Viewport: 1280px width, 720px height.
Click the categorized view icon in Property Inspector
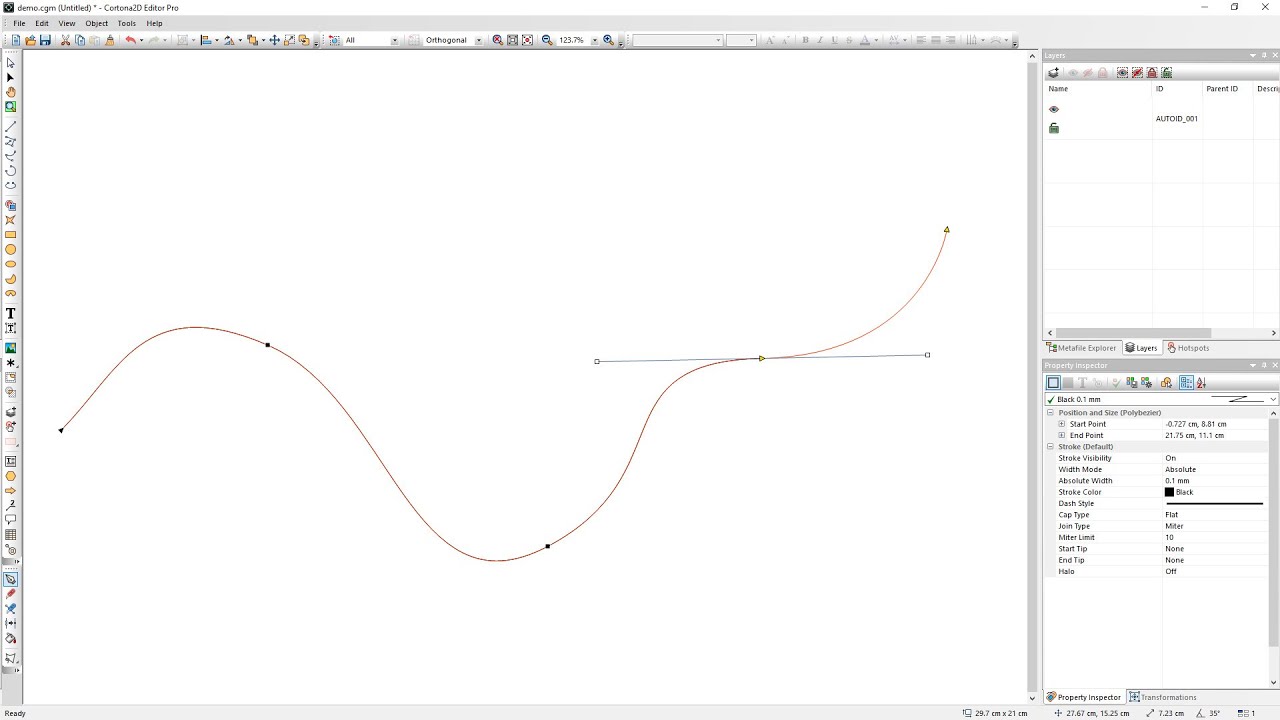coord(1186,382)
